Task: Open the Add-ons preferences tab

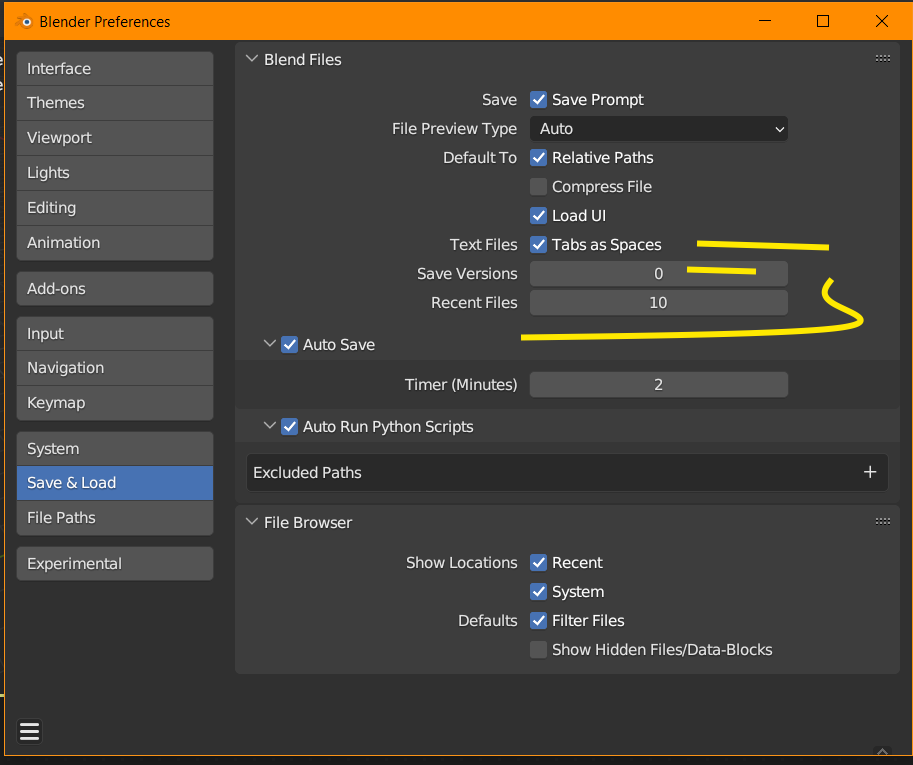Action: [x=114, y=288]
